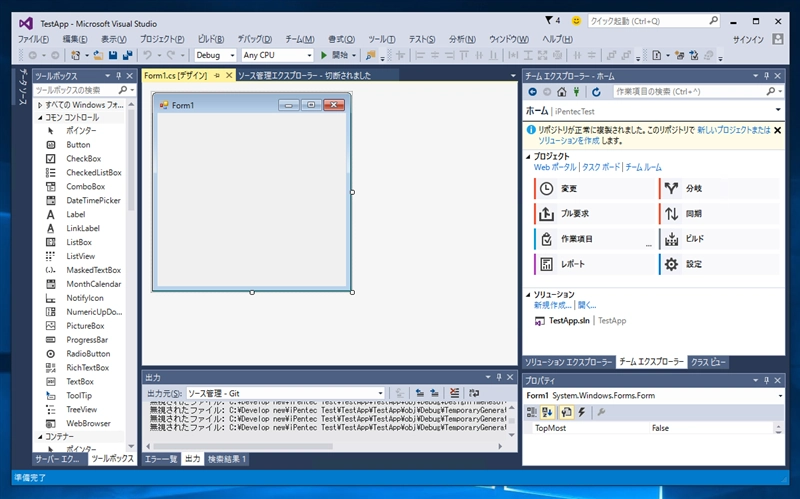This screenshot has width=800, height=499.
Task: Expand すべての Windows フォーム group in Toolbox
Action: [40, 105]
